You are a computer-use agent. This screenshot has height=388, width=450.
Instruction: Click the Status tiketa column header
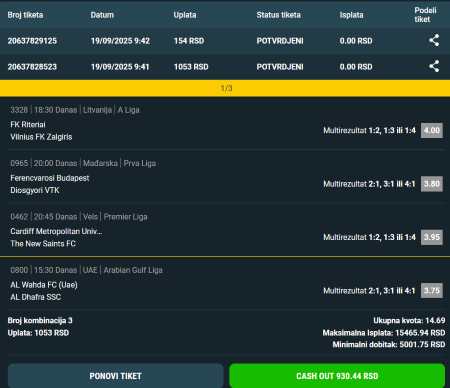click(x=279, y=15)
